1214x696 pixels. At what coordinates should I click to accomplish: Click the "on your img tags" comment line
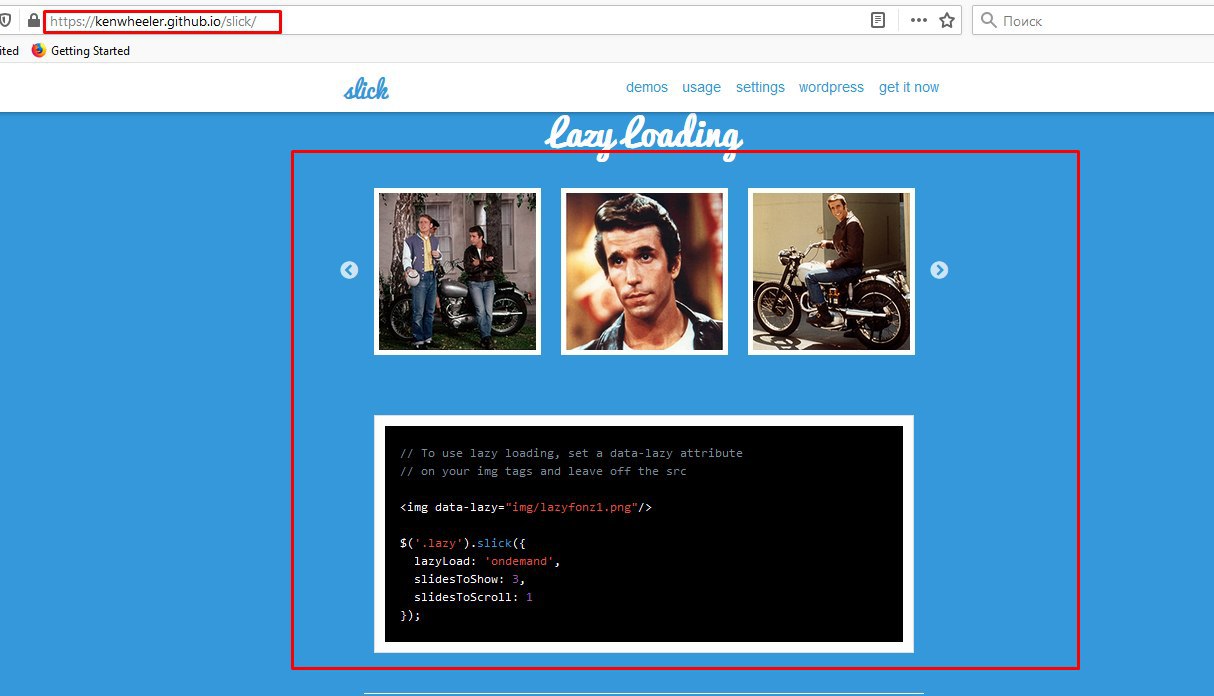tap(543, 471)
